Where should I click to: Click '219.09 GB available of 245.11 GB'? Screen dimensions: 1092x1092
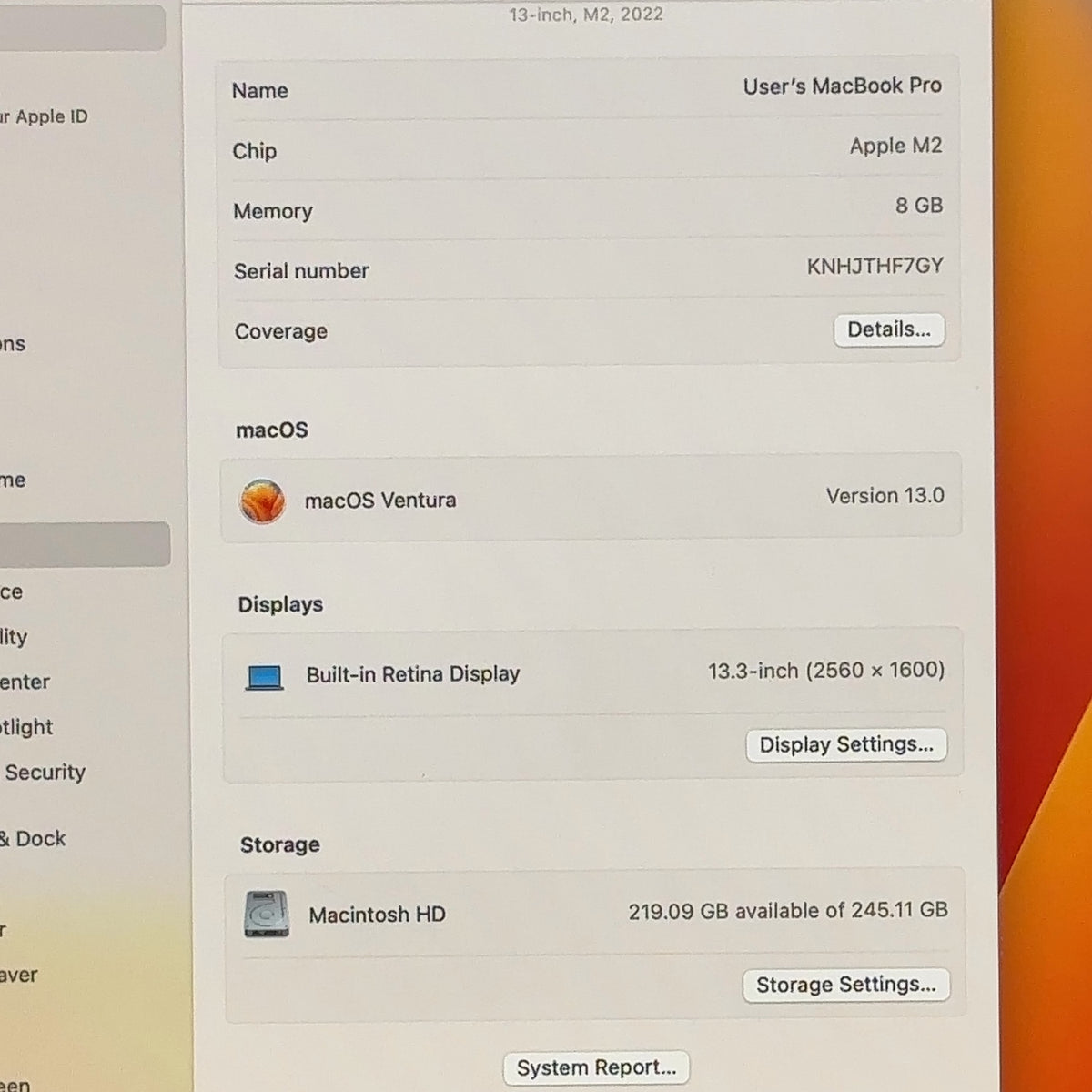tap(788, 910)
